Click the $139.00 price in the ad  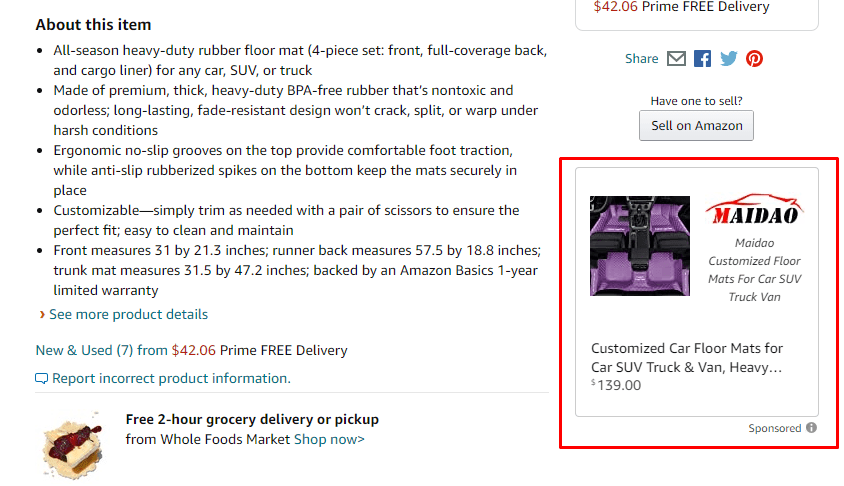pyautogui.click(x=616, y=385)
